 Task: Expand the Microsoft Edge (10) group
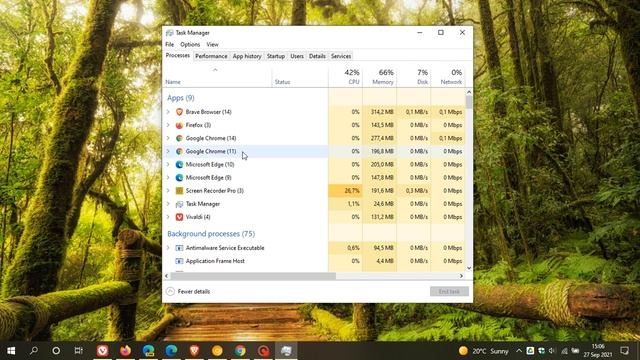[x=168, y=164]
